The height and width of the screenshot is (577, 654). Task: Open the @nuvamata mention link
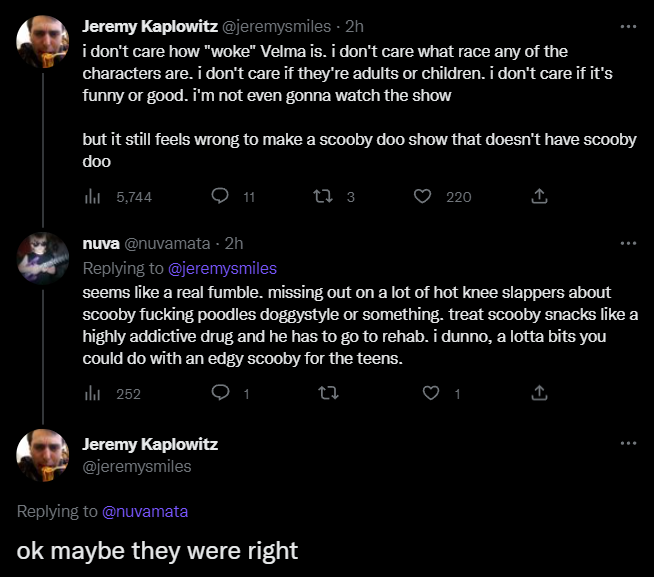145,511
